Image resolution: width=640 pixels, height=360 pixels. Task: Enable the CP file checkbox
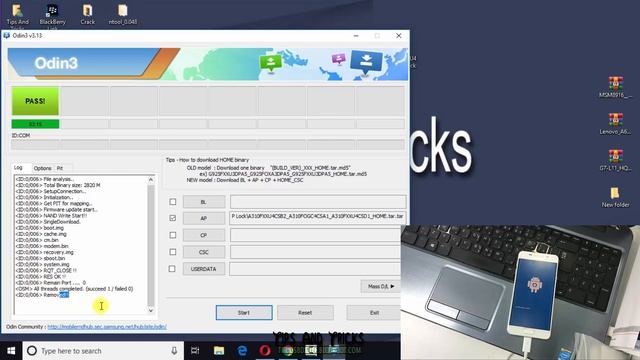pos(173,235)
